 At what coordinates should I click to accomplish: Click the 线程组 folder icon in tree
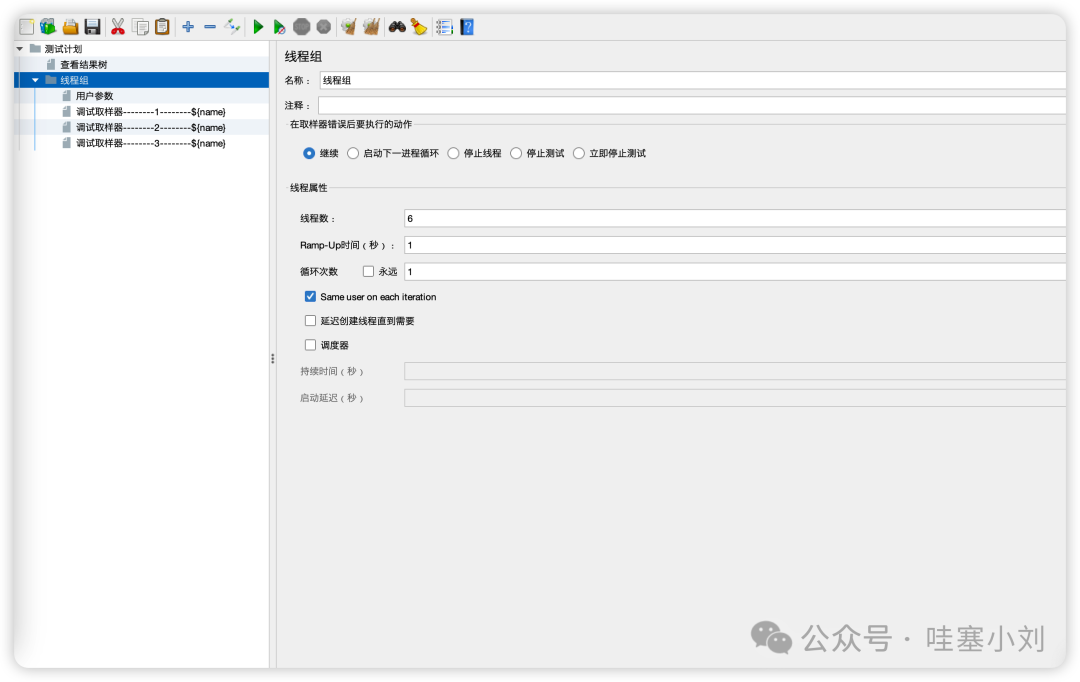(x=51, y=80)
